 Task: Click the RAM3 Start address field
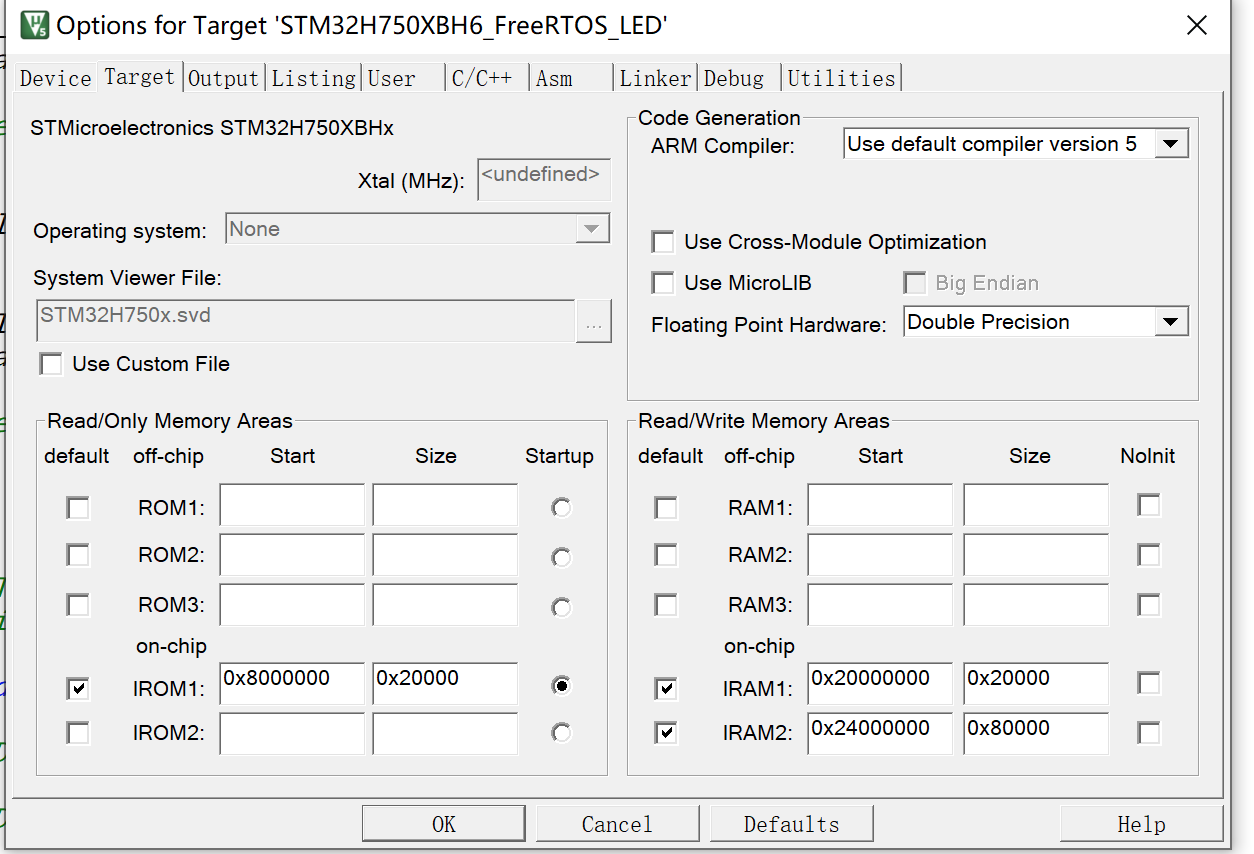tap(880, 605)
